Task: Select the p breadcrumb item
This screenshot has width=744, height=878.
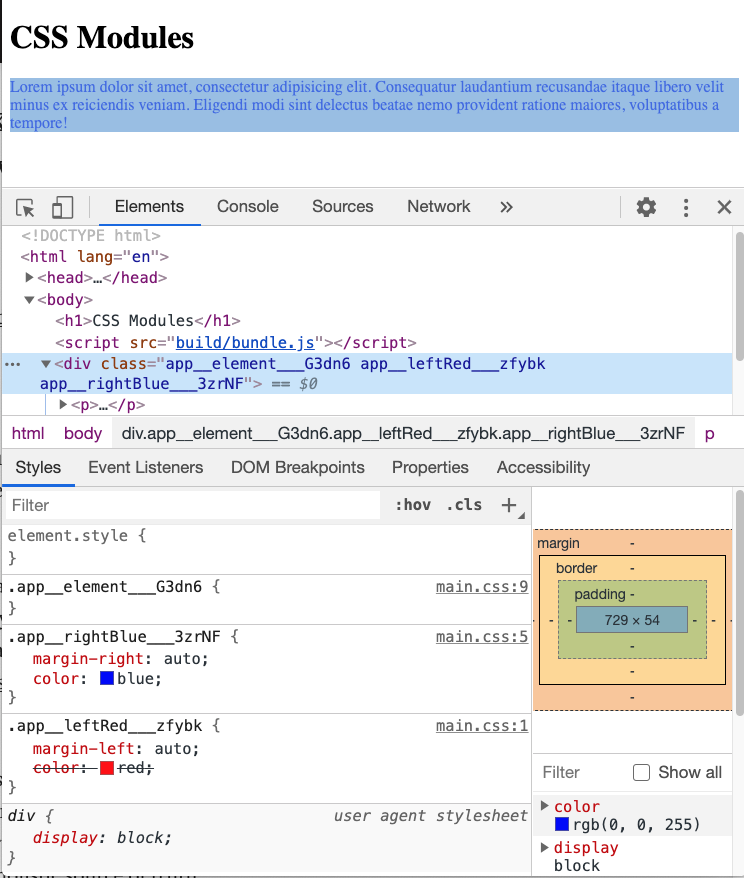Action: coord(709,433)
